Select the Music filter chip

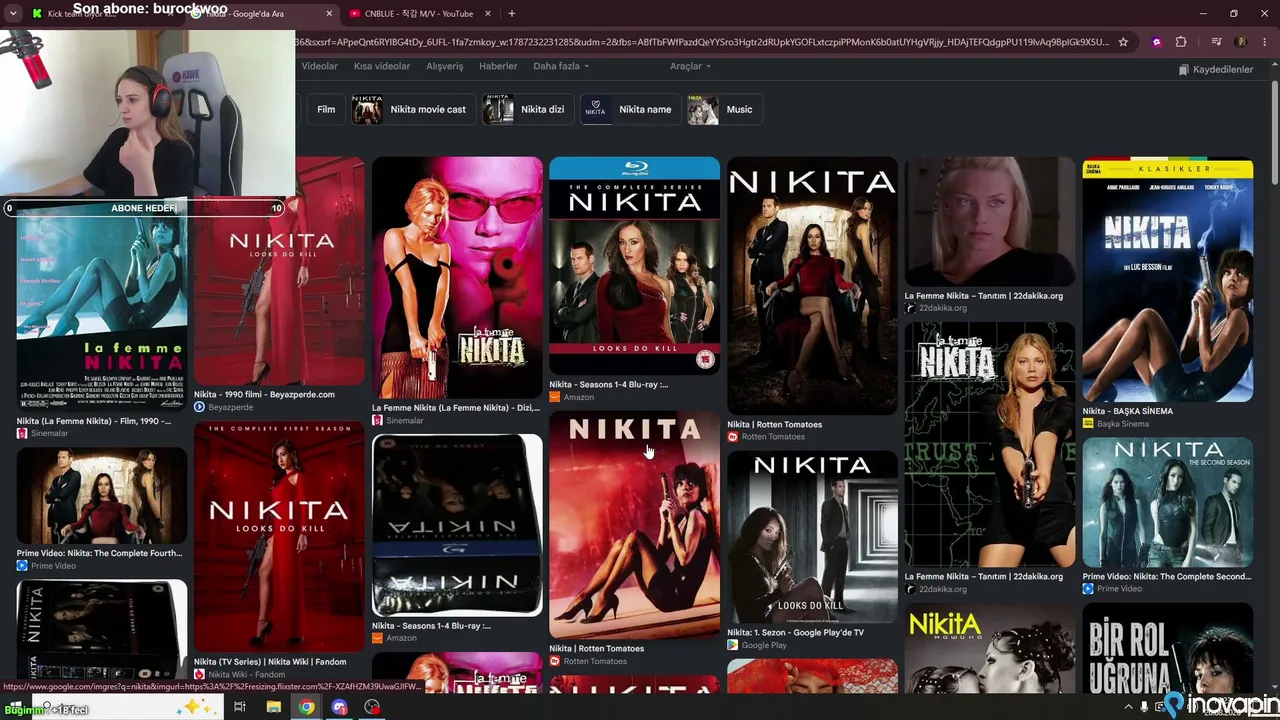(x=725, y=109)
